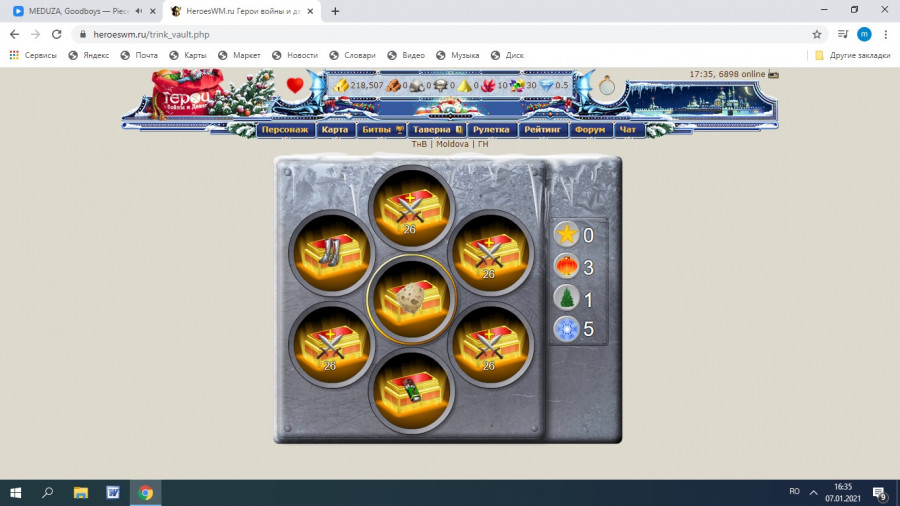Click the gold resource icon

(x=342, y=85)
